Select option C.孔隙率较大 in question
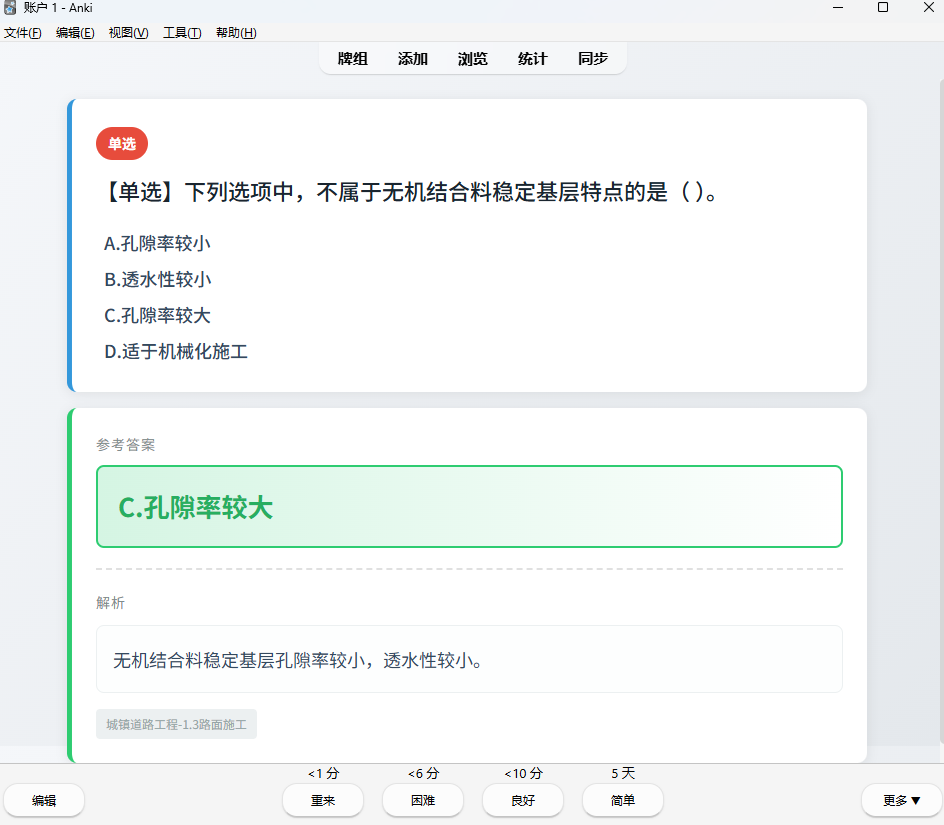 pos(157,316)
